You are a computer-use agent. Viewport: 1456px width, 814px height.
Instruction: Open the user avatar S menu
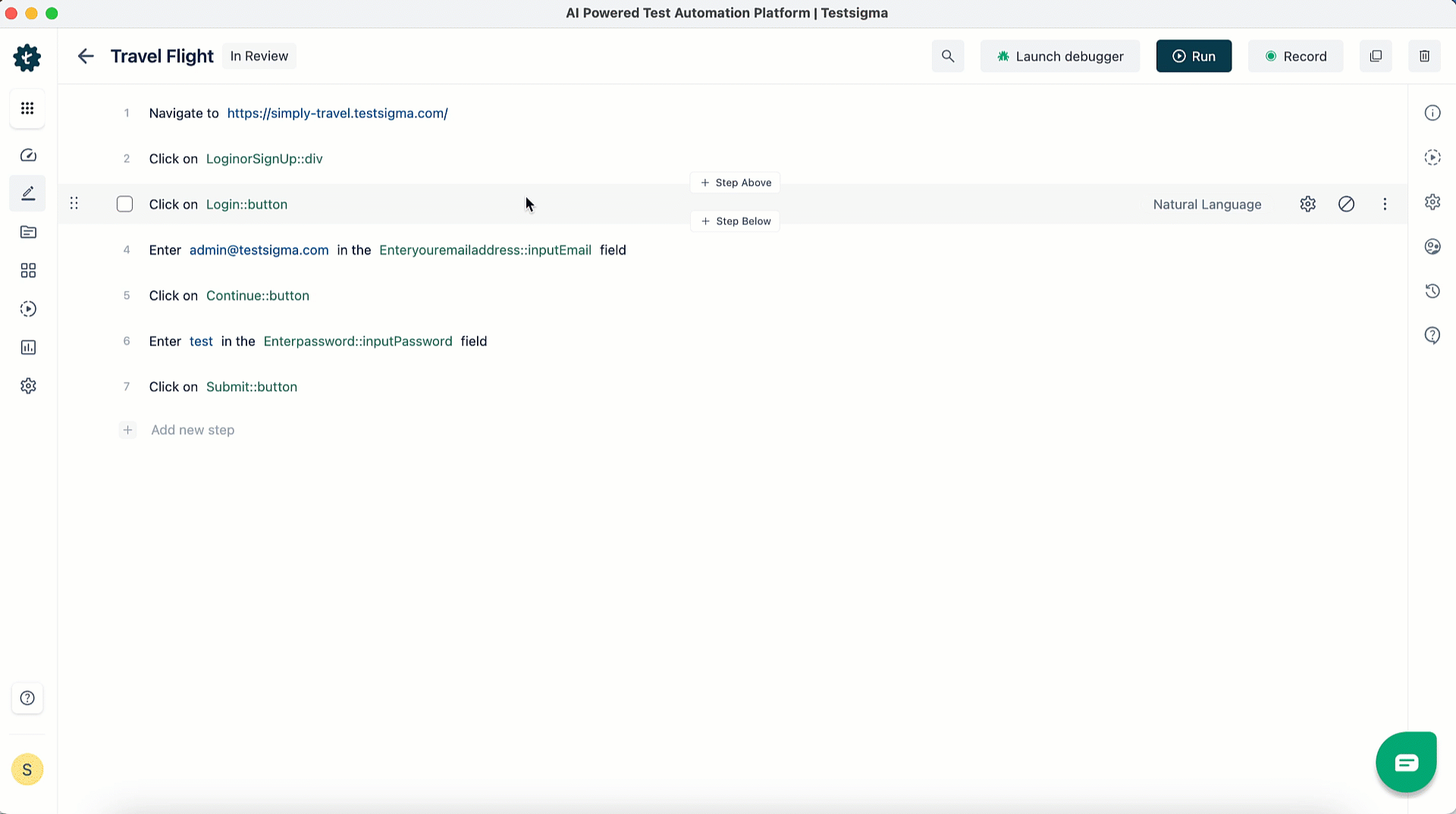tap(27, 770)
